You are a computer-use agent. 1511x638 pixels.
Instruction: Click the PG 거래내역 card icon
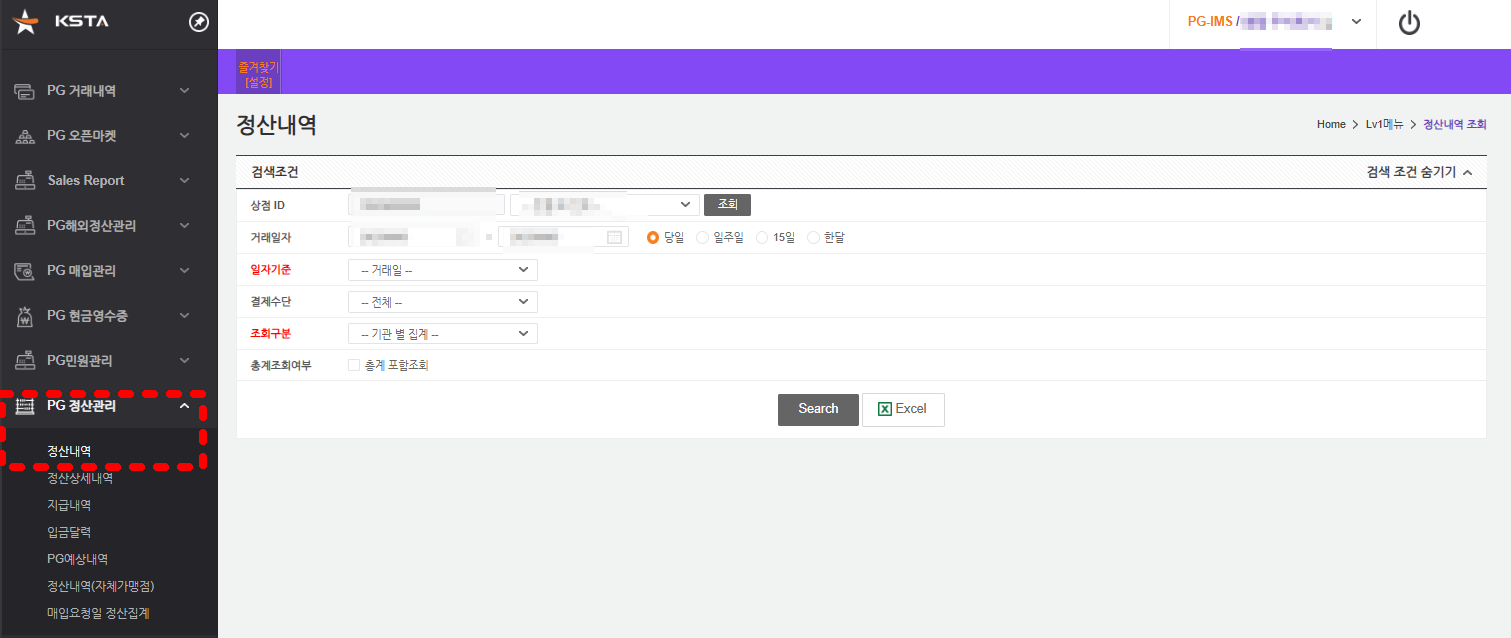tap(25, 91)
